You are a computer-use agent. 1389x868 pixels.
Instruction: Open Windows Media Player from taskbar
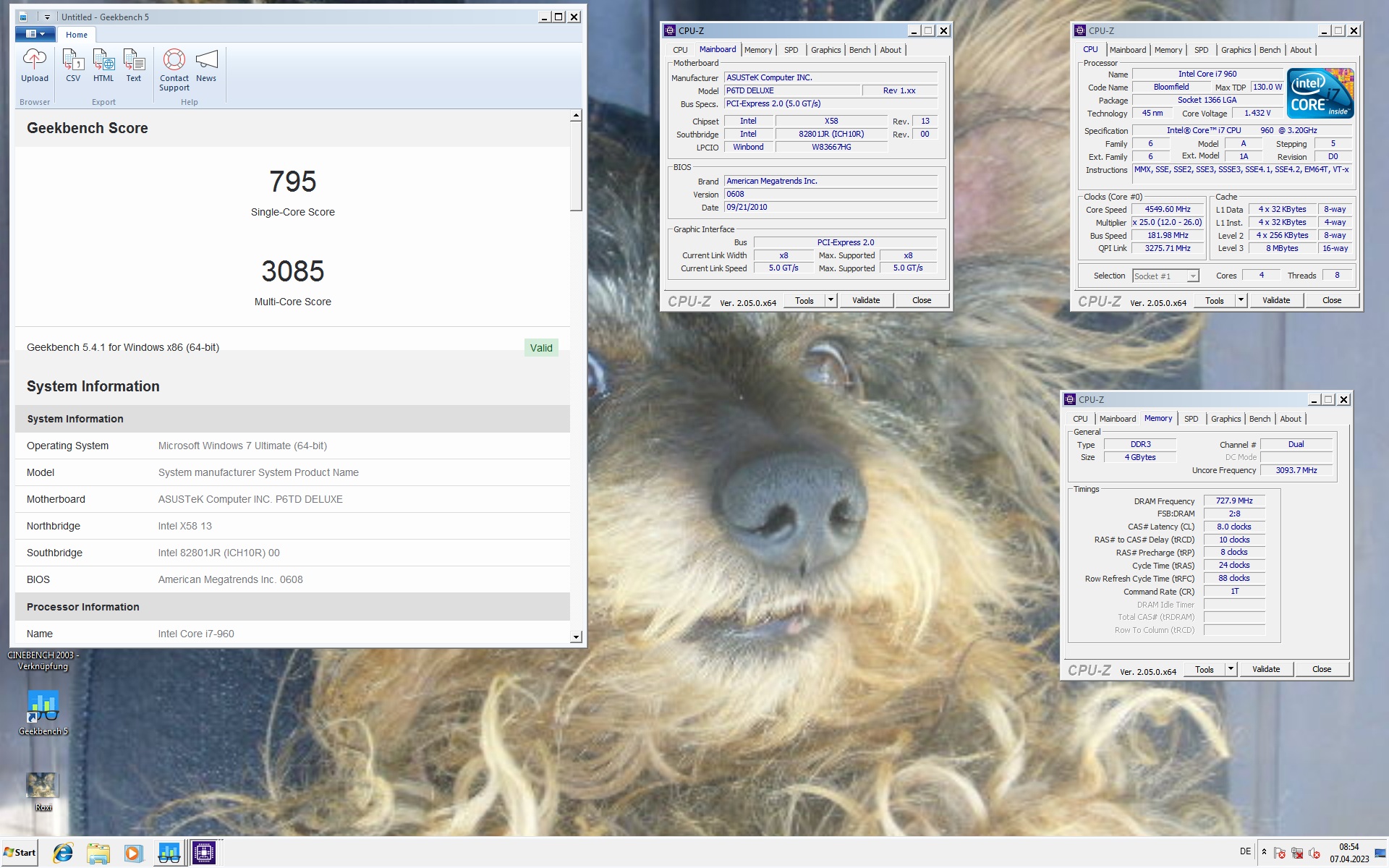[133, 854]
